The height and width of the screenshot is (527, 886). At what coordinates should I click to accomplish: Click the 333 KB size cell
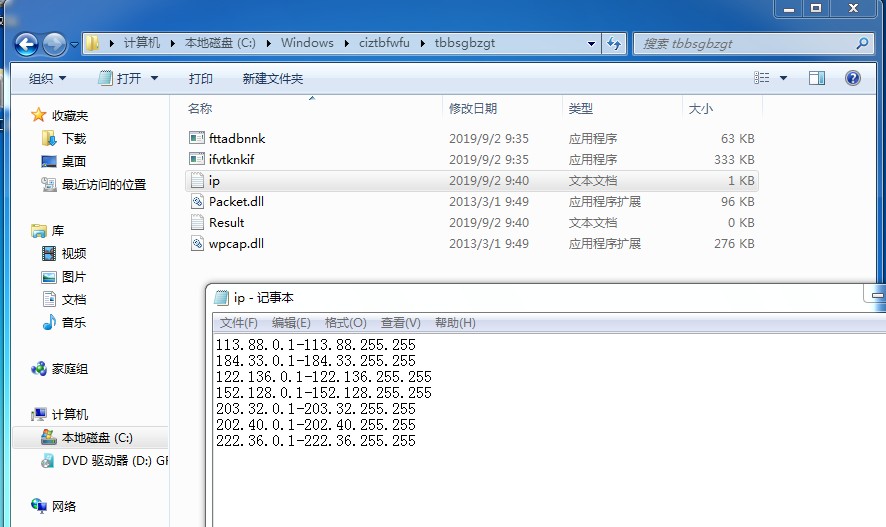pyautogui.click(x=734, y=159)
